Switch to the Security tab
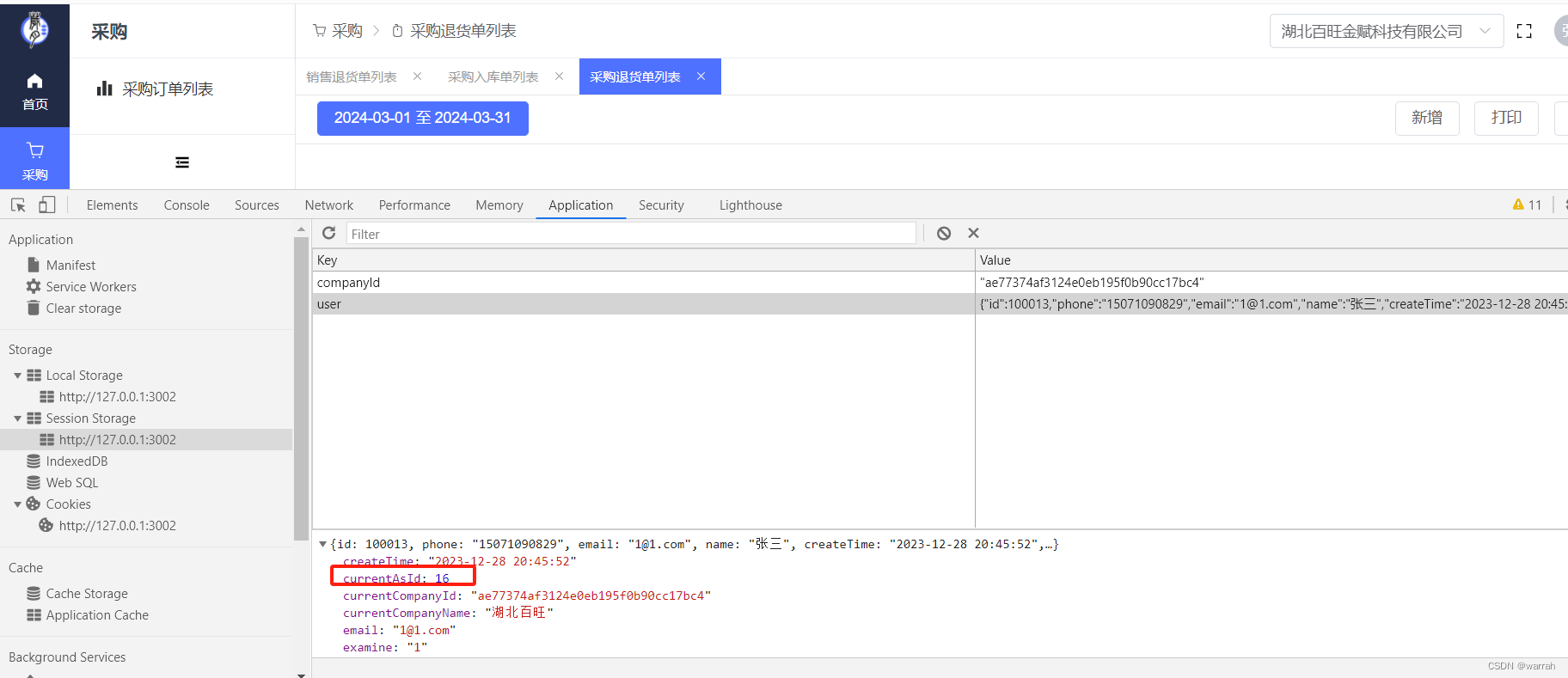 tap(661, 205)
